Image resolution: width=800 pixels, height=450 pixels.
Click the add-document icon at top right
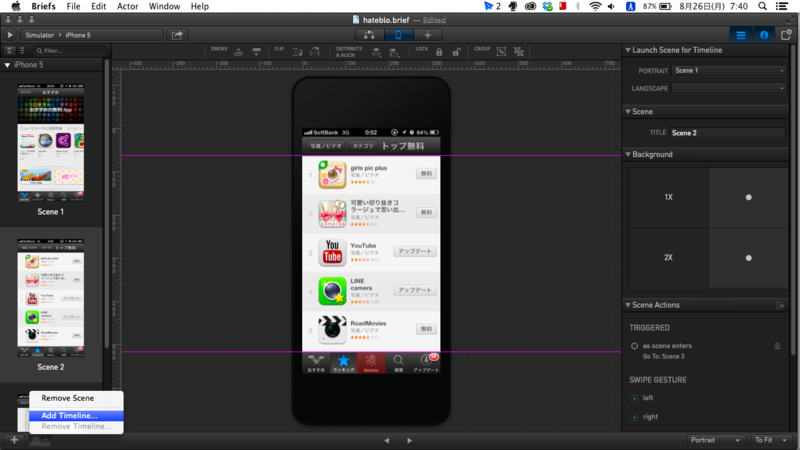coord(786,35)
